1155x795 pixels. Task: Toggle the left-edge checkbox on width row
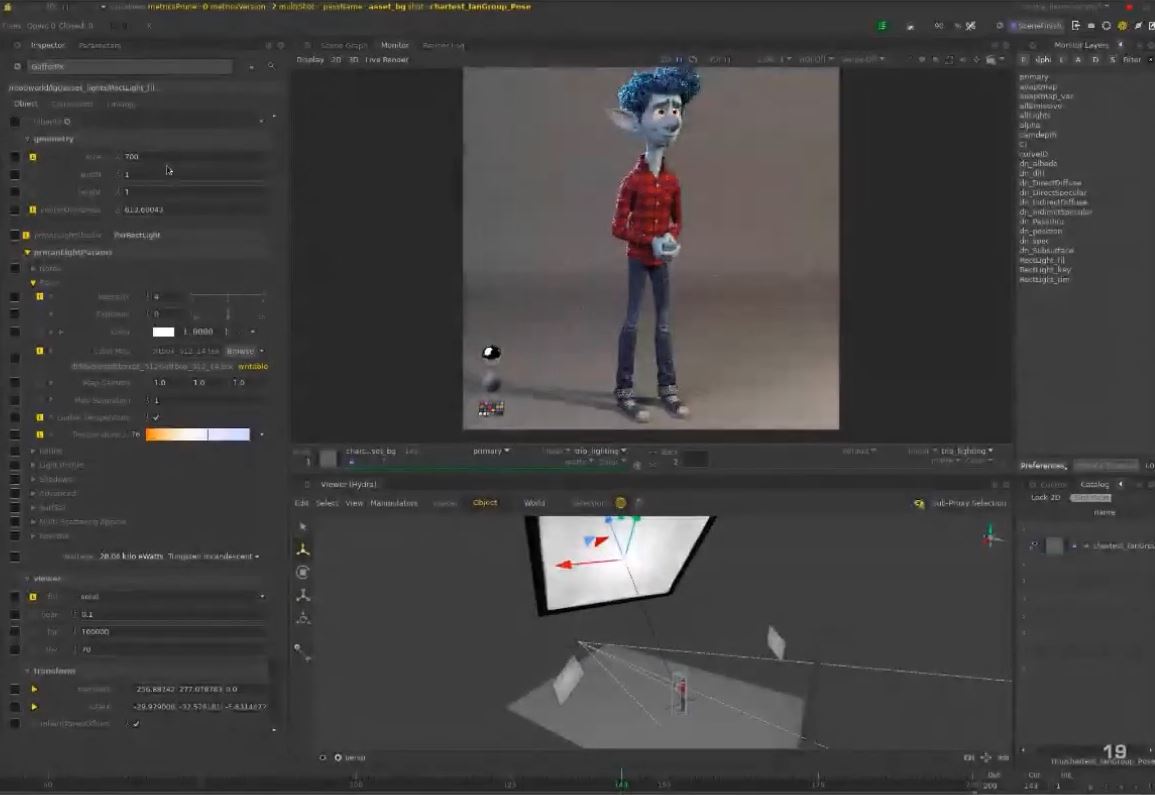point(15,175)
